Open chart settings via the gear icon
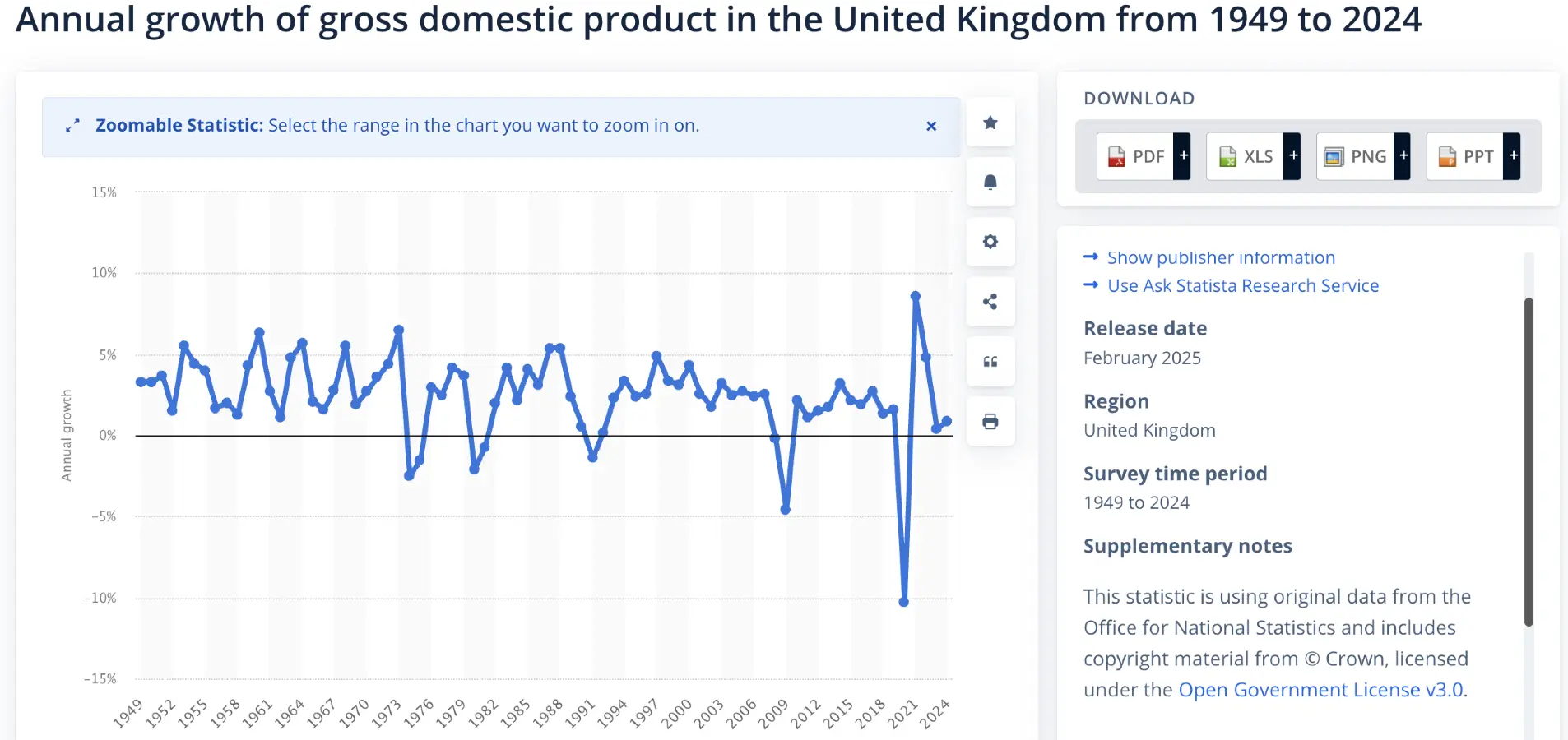 (x=990, y=243)
